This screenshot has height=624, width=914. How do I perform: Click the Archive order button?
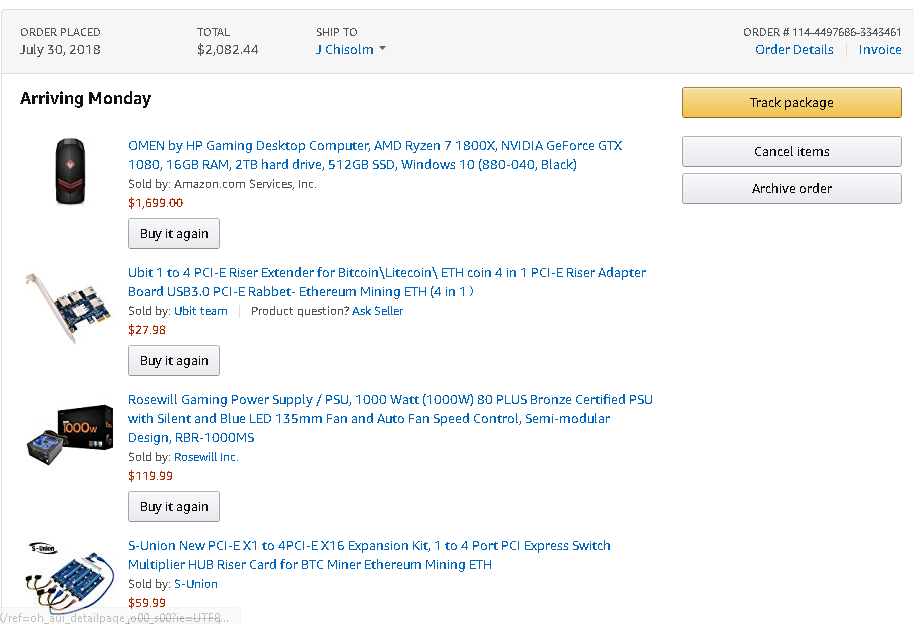pos(791,188)
